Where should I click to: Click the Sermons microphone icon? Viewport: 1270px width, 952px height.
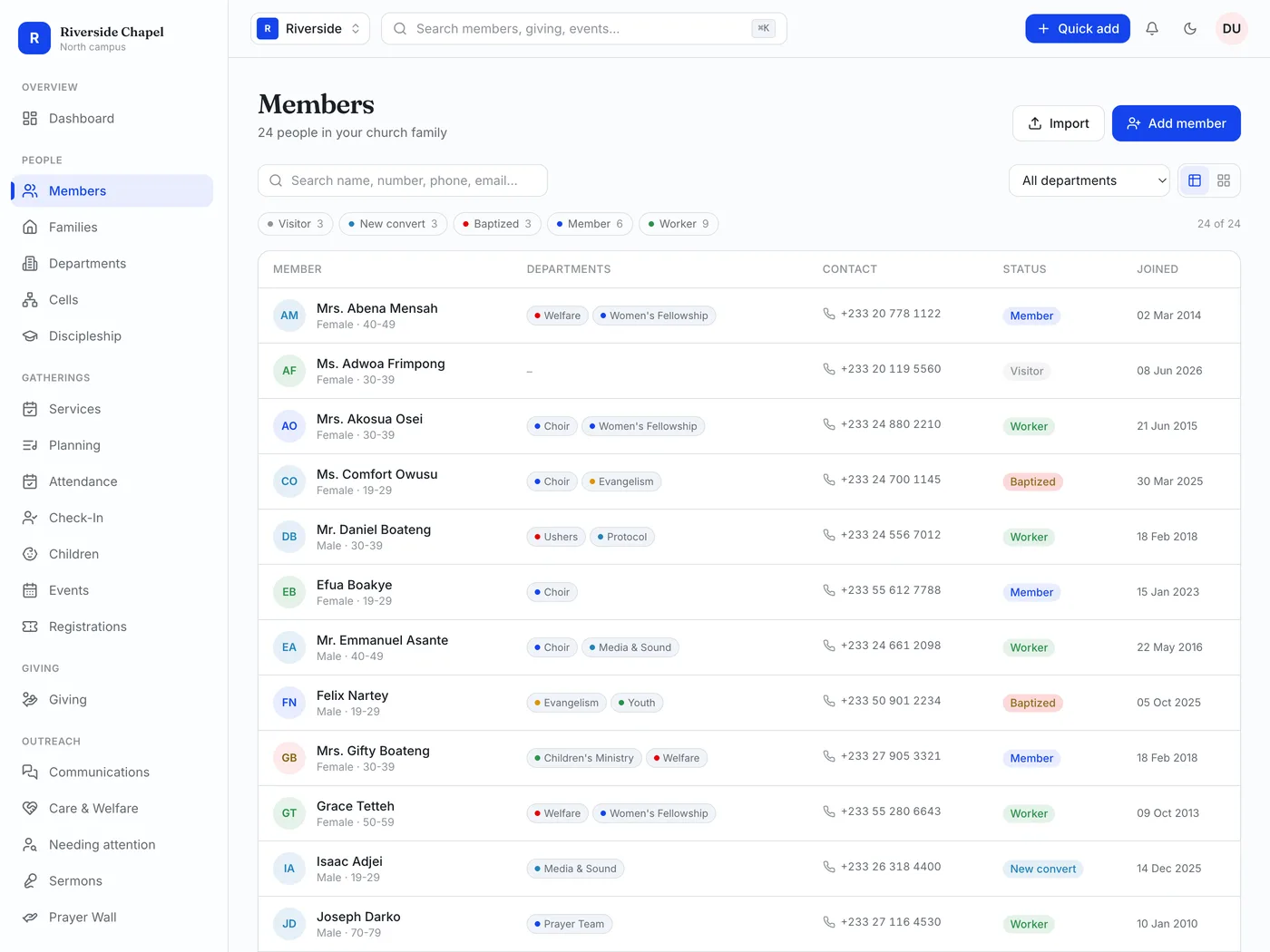pyautogui.click(x=30, y=881)
